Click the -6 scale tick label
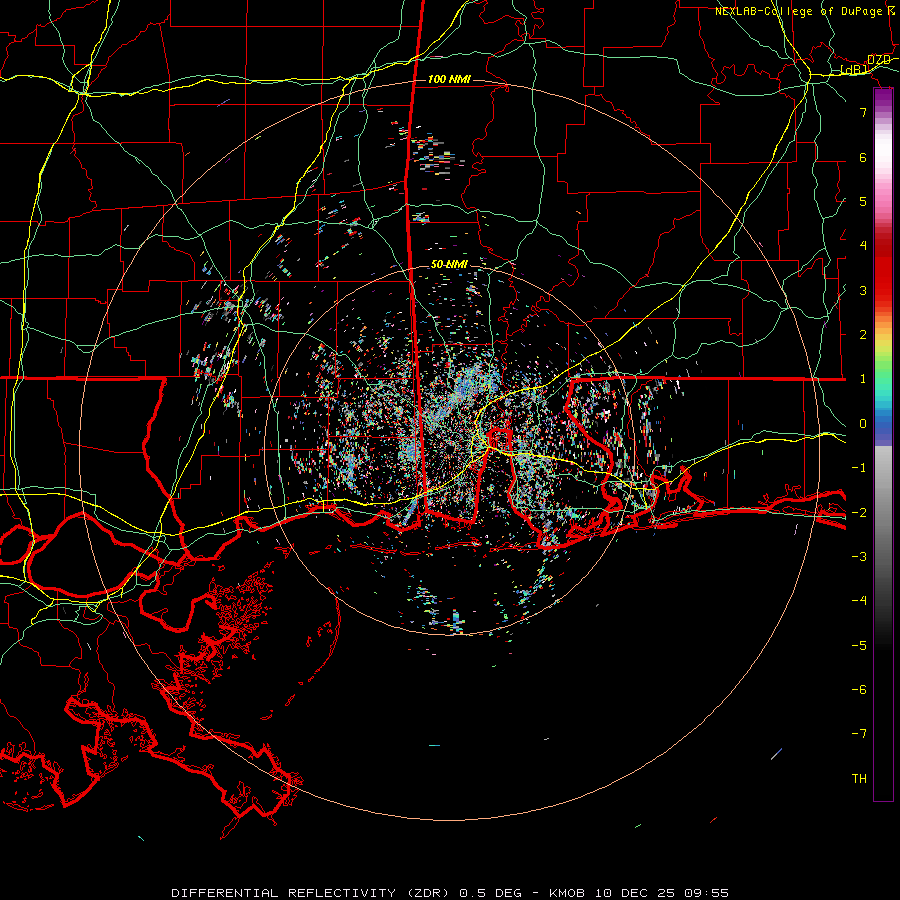 tap(859, 689)
